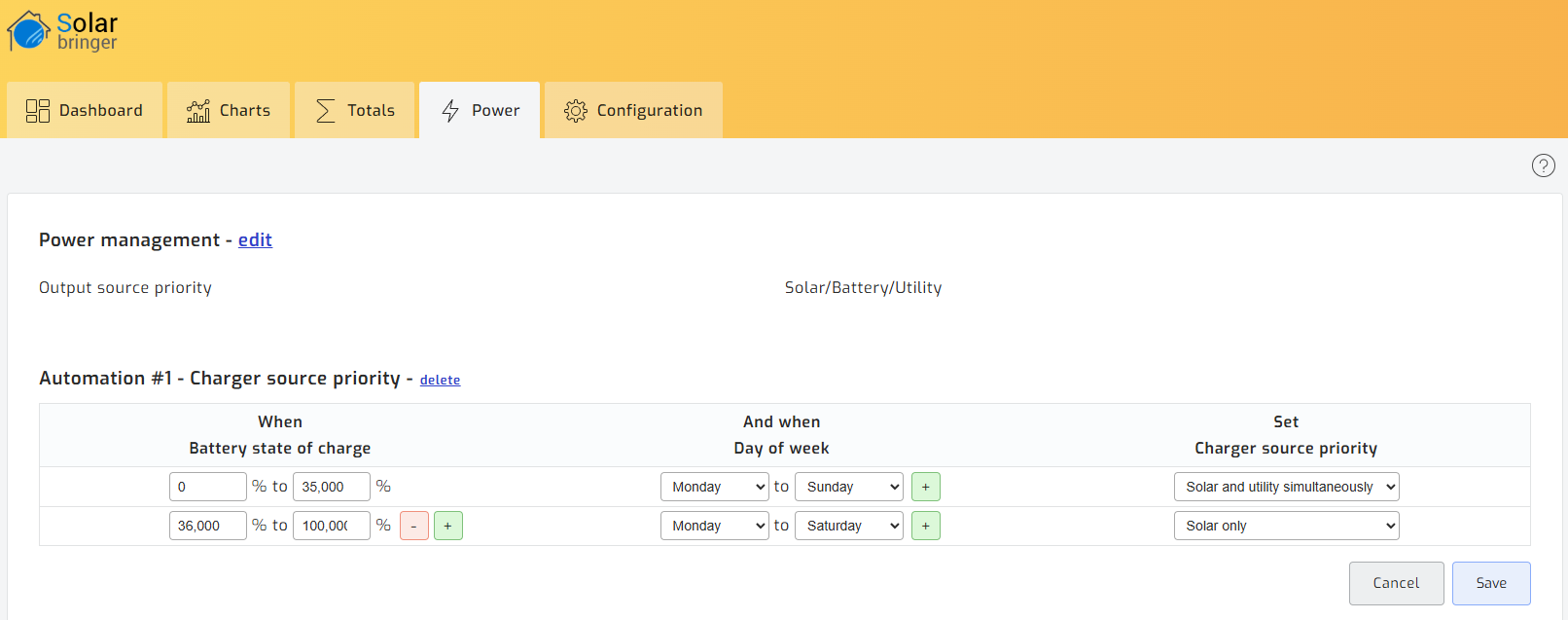The width and height of the screenshot is (1568, 620).
Task: Select the Power tab
Action: pos(480,110)
